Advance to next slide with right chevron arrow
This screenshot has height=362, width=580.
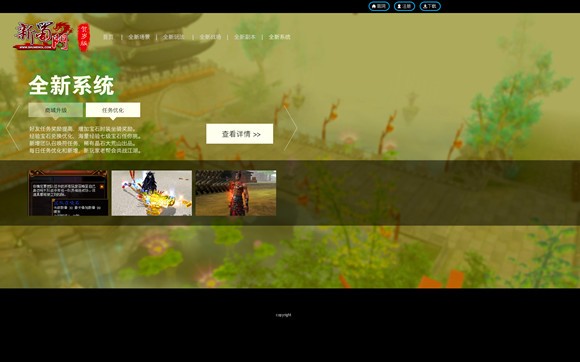pos(290,128)
